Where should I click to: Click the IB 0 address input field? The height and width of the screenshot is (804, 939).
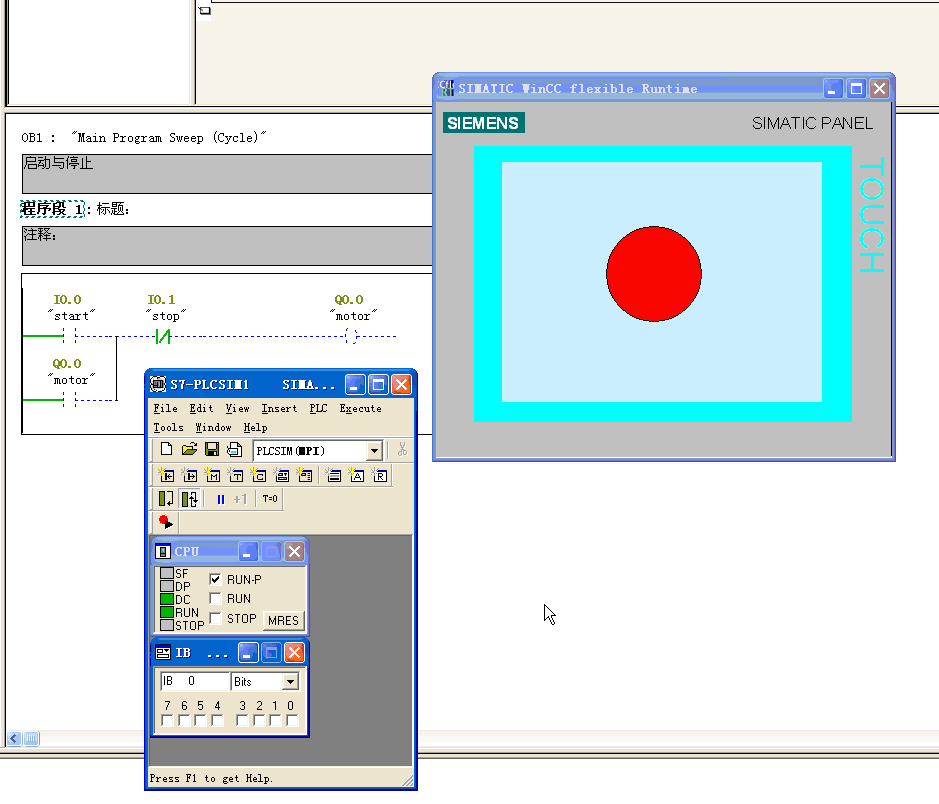(x=194, y=681)
